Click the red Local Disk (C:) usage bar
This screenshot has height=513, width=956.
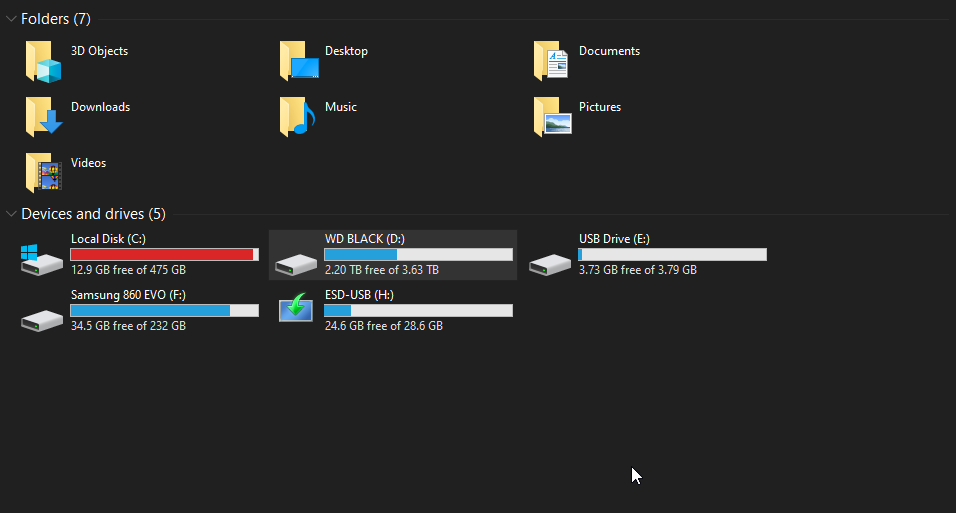pyautogui.click(x=163, y=255)
